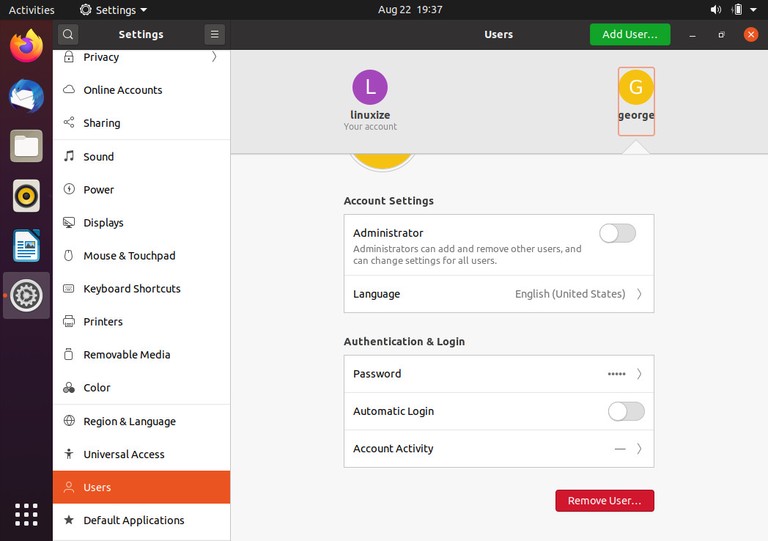This screenshot has height=541, width=768.
Task: Select the george user account
Action: [x=636, y=101]
